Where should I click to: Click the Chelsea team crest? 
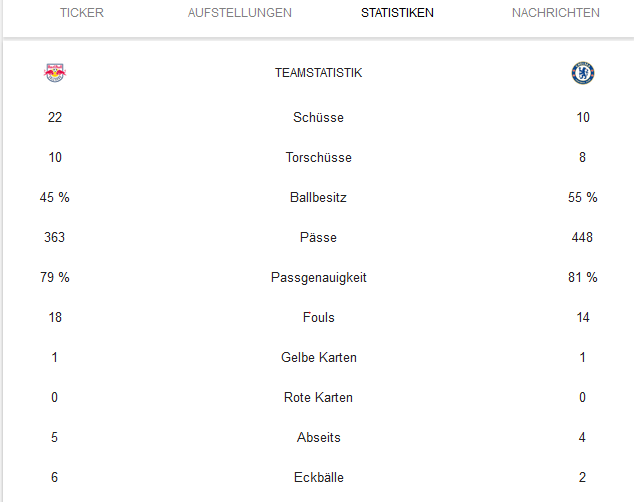pyautogui.click(x=583, y=73)
